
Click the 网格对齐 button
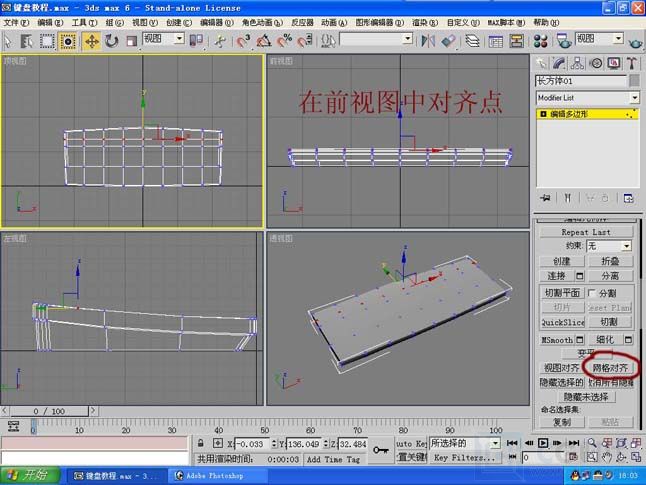click(x=610, y=368)
